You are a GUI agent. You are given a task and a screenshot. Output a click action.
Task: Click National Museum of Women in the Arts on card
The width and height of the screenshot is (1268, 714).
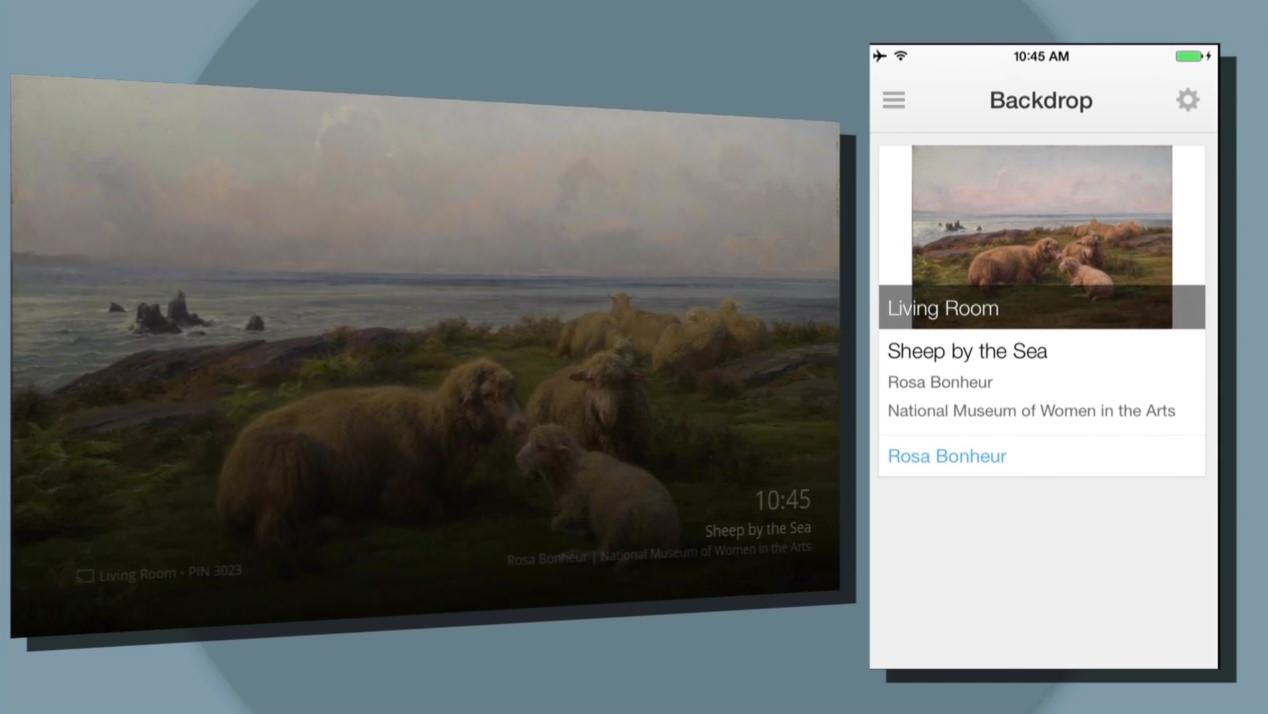[1031, 411]
